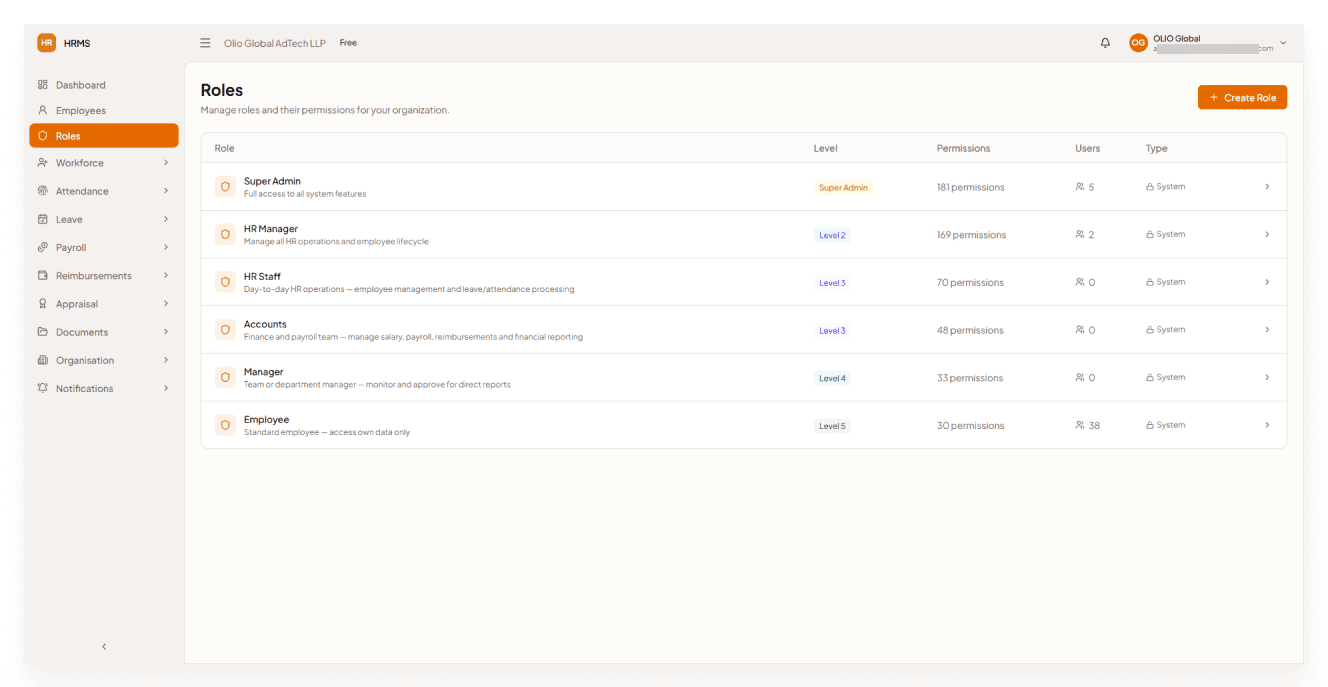Click the Level 4 badge
The width and height of the screenshot is (1328, 687).
(832, 378)
